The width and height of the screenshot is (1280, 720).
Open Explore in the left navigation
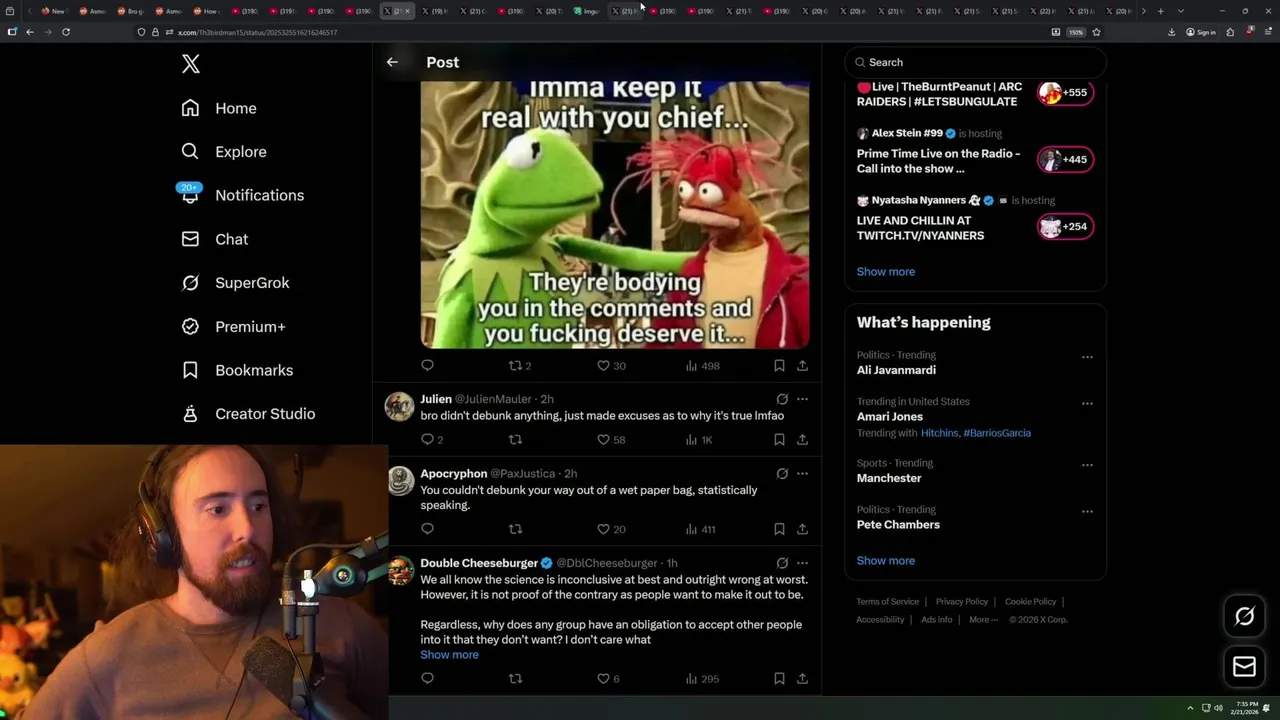[x=224, y=152]
